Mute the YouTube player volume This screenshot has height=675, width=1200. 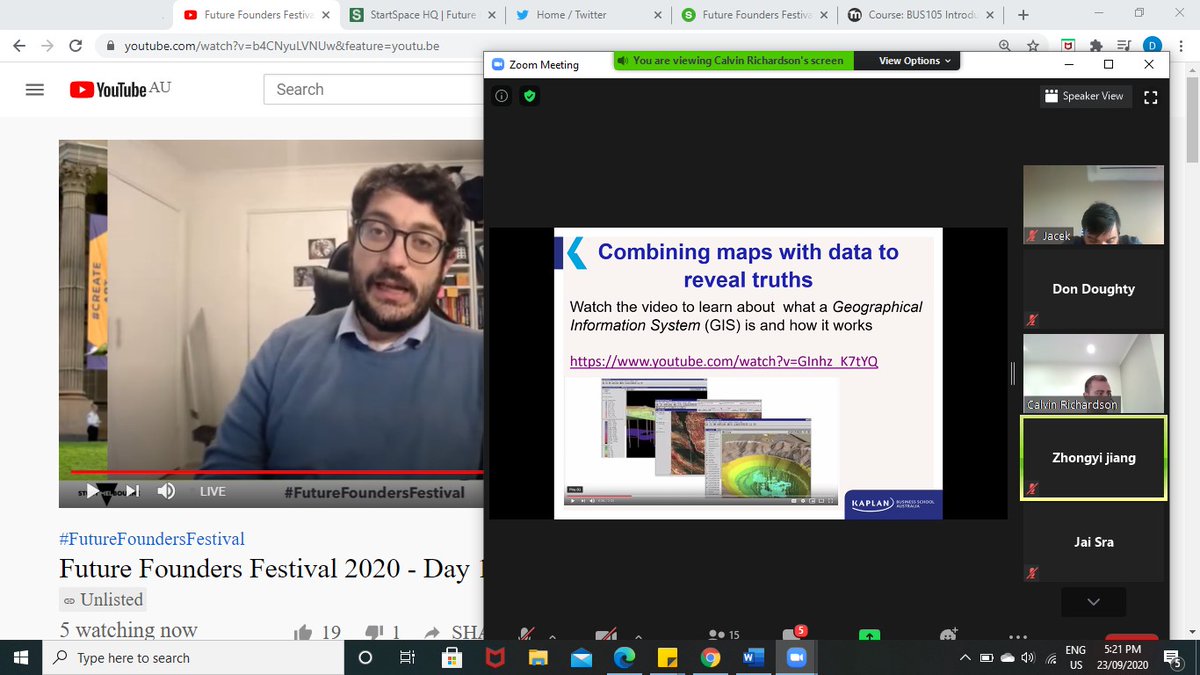(167, 491)
